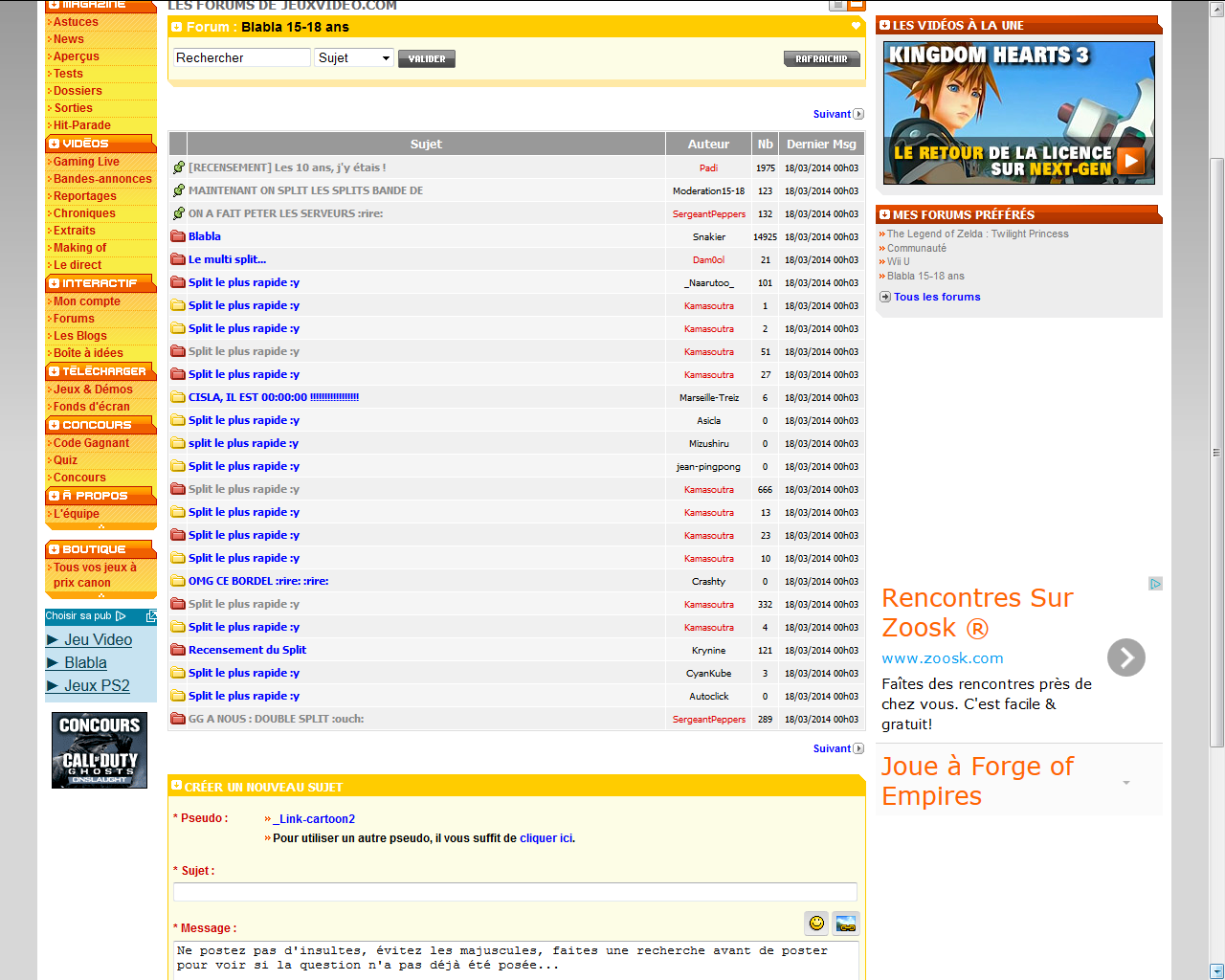Viewport: 1225px width, 980px height.
Task: Click the folder icon of jean-pingpong's Split topic
Action: point(178,466)
